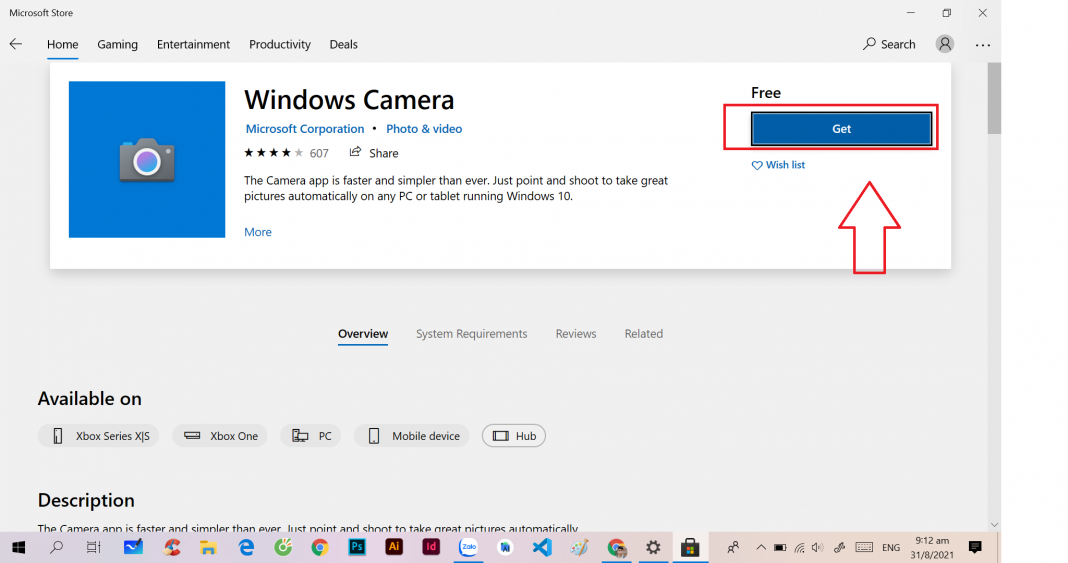1068x563 pixels.
Task: Share the Windows Camera app
Action: [x=374, y=153]
